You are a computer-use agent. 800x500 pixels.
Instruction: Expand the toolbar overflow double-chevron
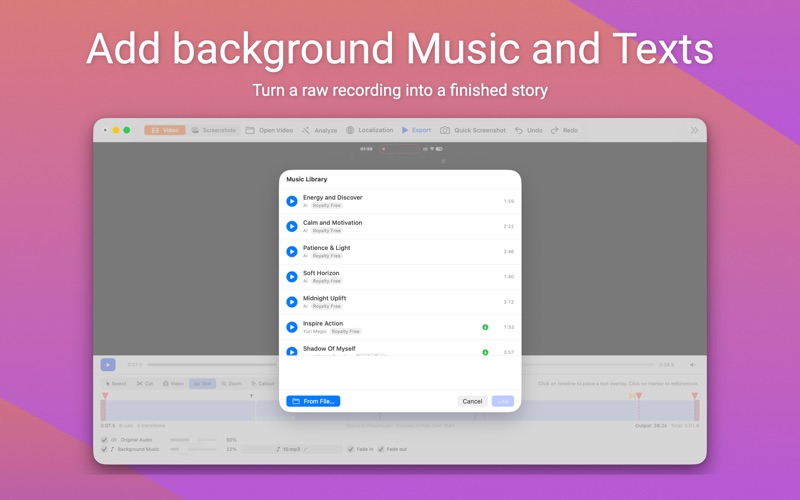pyautogui.click(x=694, y=130)
